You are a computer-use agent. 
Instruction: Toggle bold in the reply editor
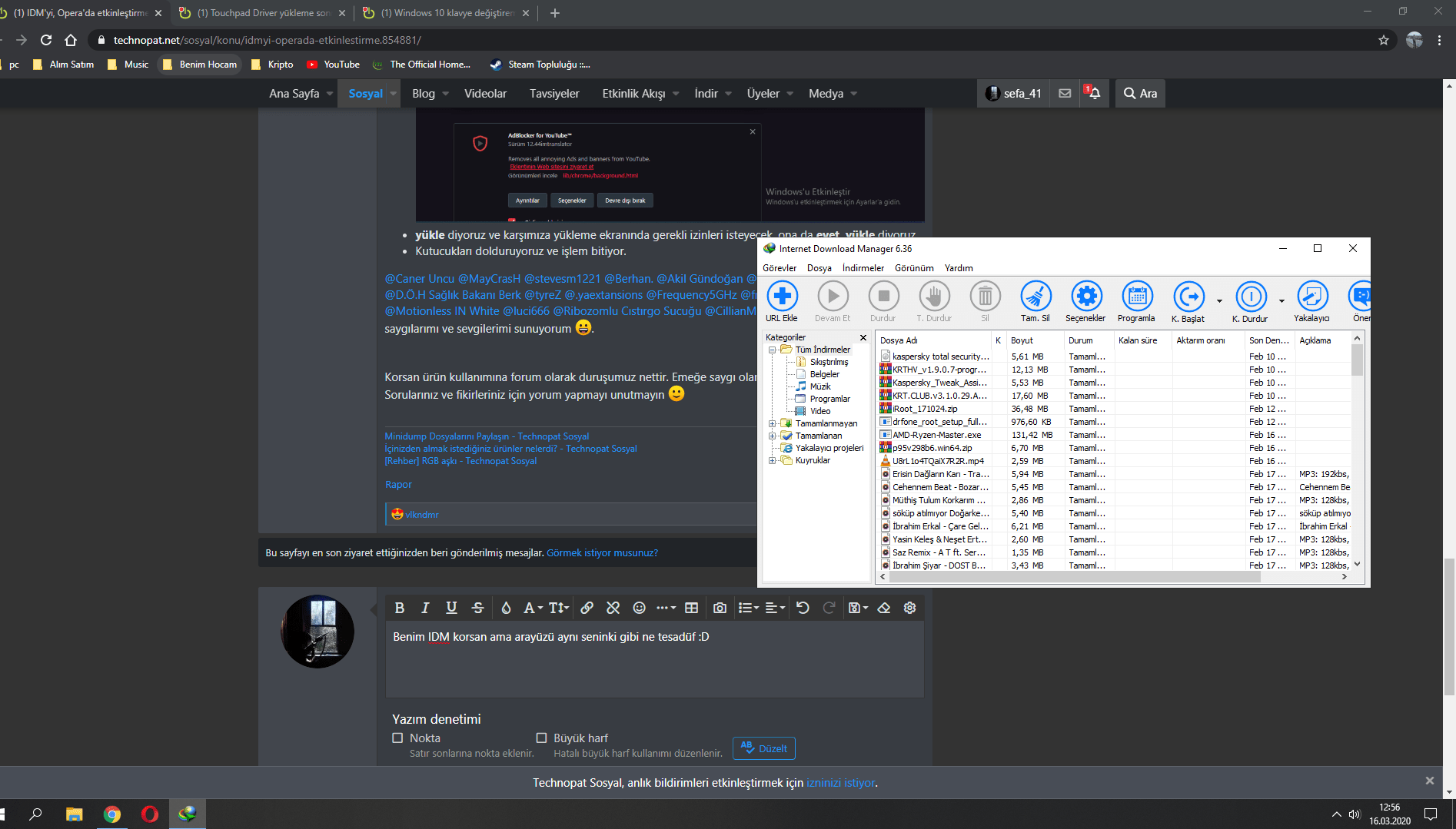[x=399, y=608]
